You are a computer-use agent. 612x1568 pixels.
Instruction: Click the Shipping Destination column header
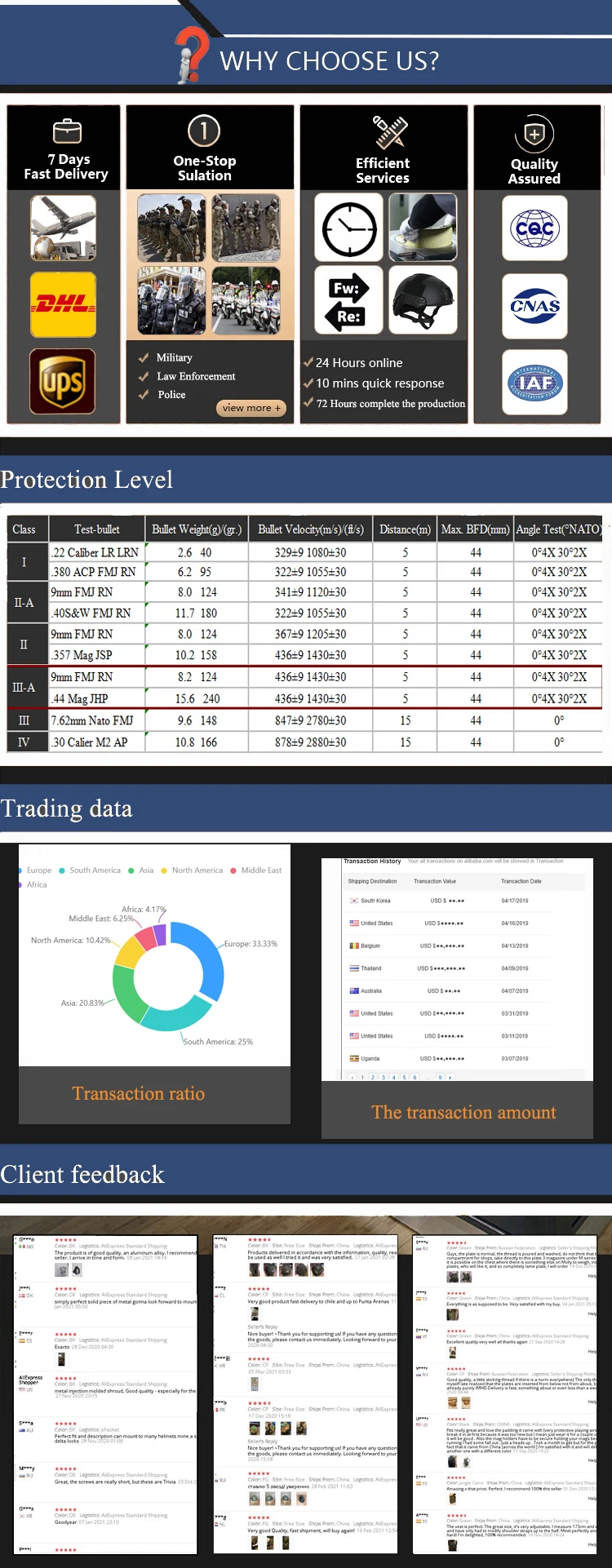coord(372,881)
